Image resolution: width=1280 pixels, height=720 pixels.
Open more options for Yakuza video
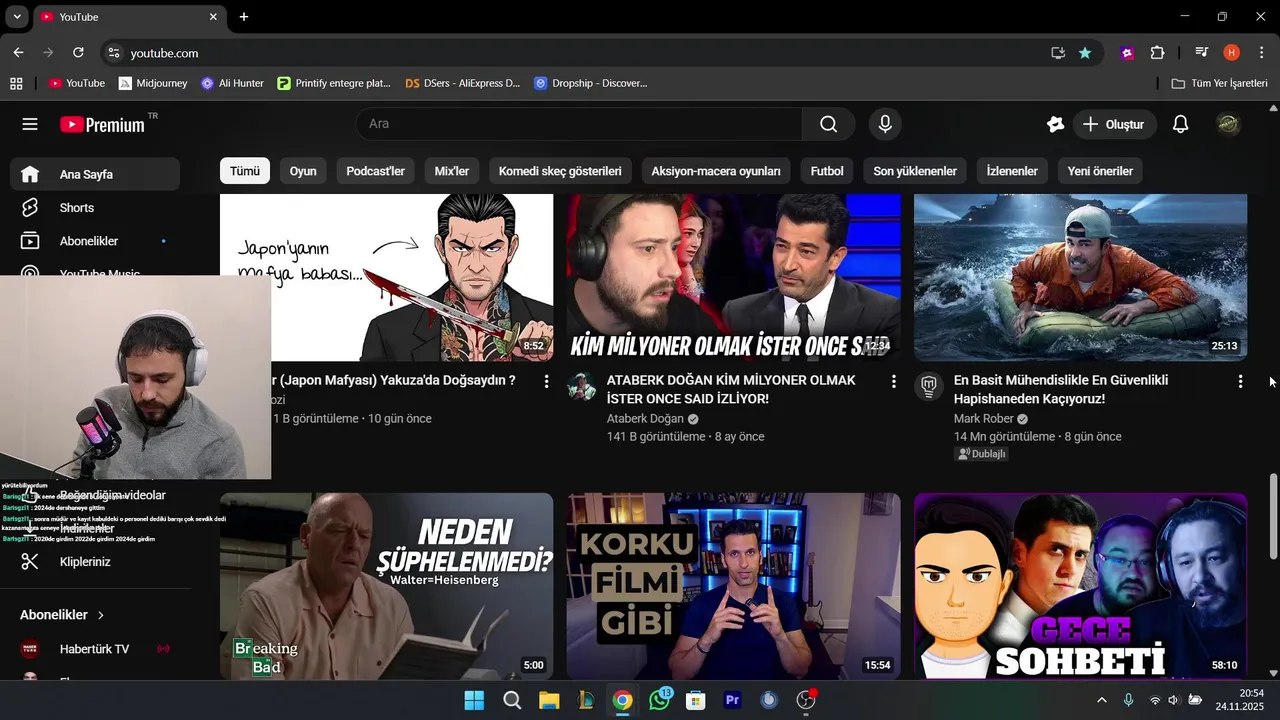(x=546, y=381)
